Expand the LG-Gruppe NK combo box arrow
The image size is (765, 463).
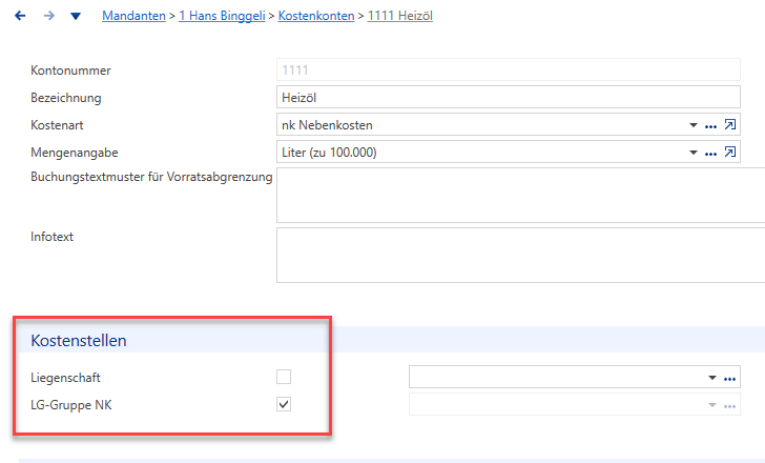[x=712, y=405]
